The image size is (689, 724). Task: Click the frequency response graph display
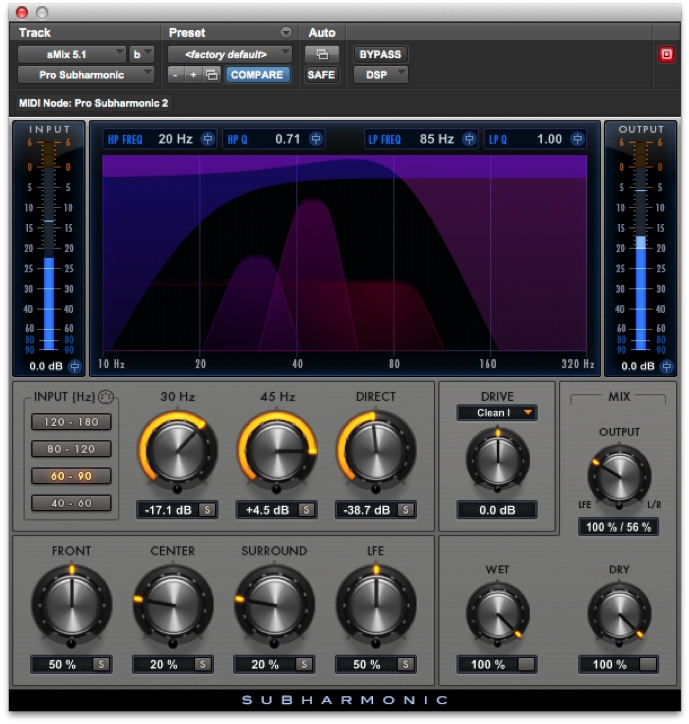344,253
